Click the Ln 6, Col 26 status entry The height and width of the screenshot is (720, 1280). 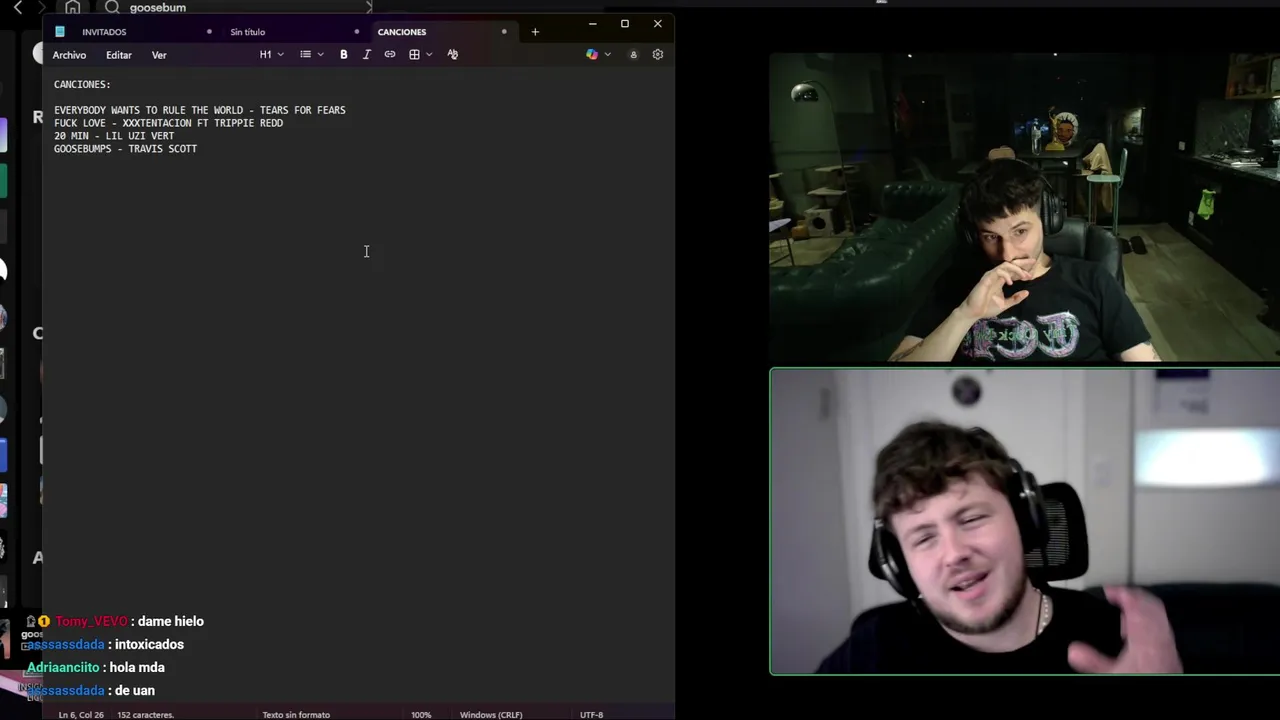[81, 715]
